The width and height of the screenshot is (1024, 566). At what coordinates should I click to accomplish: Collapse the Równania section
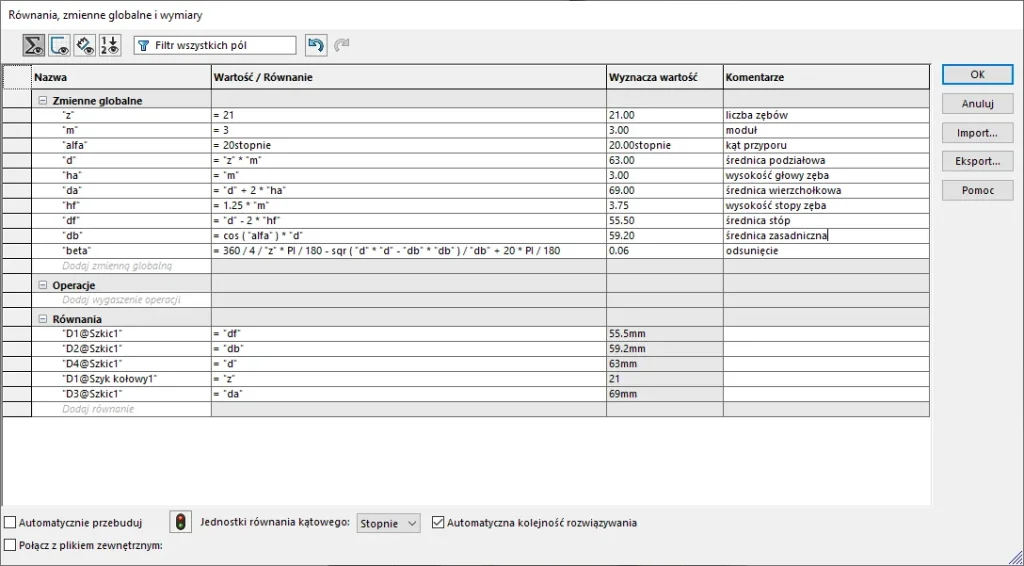pos(43,319)
